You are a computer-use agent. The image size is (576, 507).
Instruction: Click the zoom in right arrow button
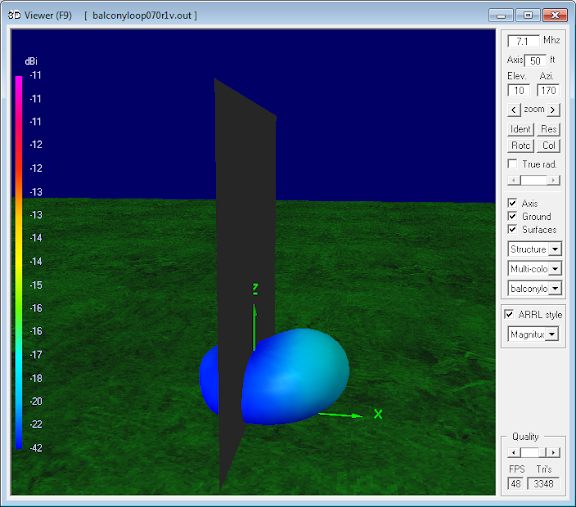tap(553, 110)
